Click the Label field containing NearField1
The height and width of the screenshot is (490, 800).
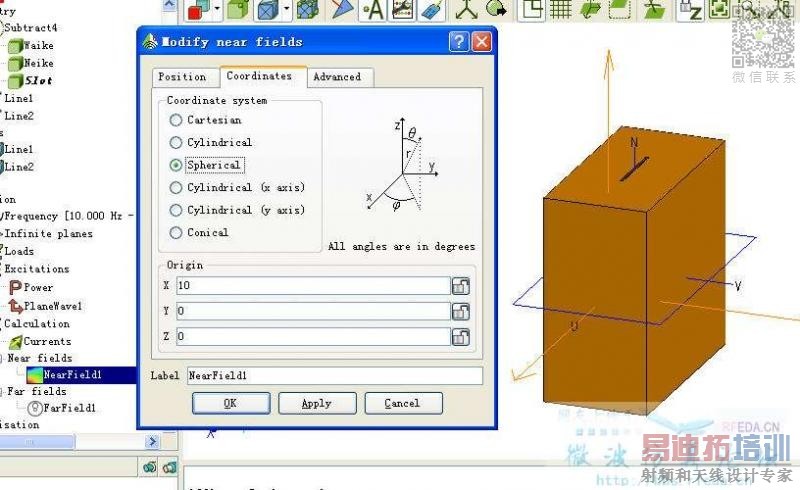pyautogui.click(x=335, y=376)
